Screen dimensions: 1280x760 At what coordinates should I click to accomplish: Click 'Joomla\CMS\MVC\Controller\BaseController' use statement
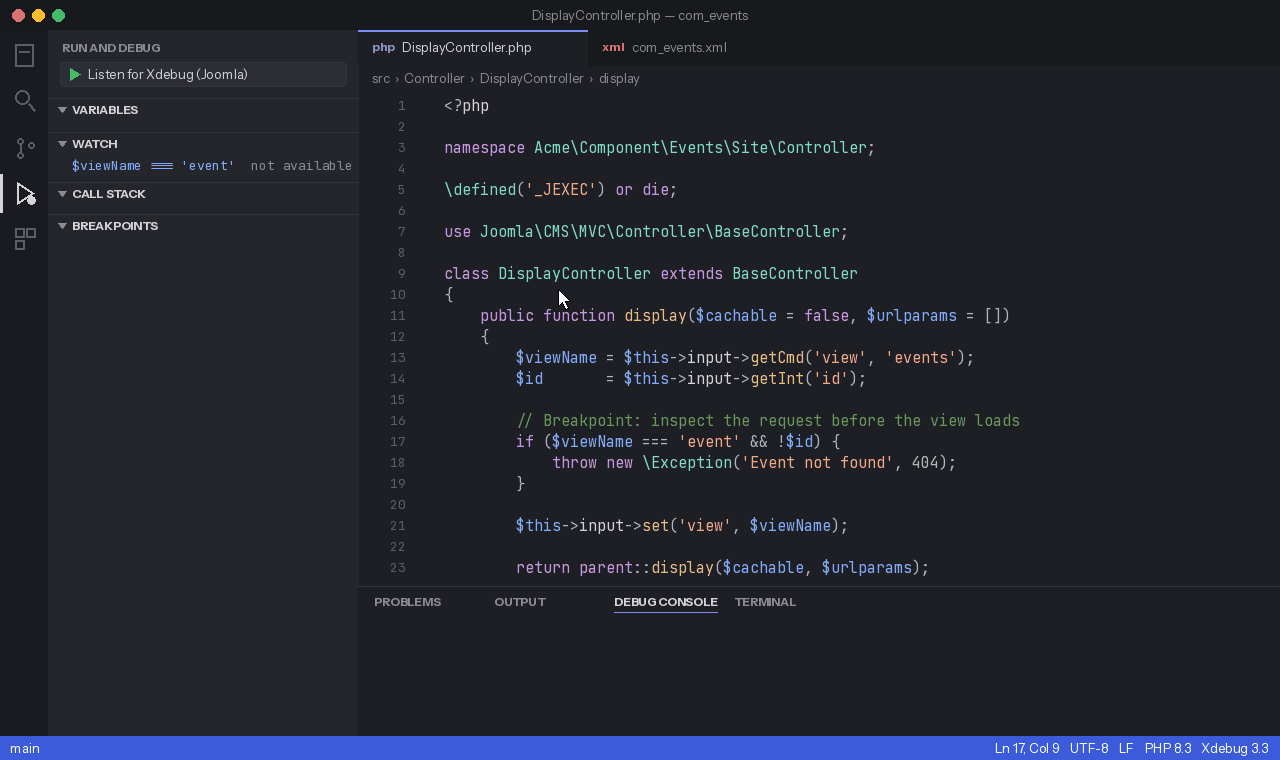660,231
